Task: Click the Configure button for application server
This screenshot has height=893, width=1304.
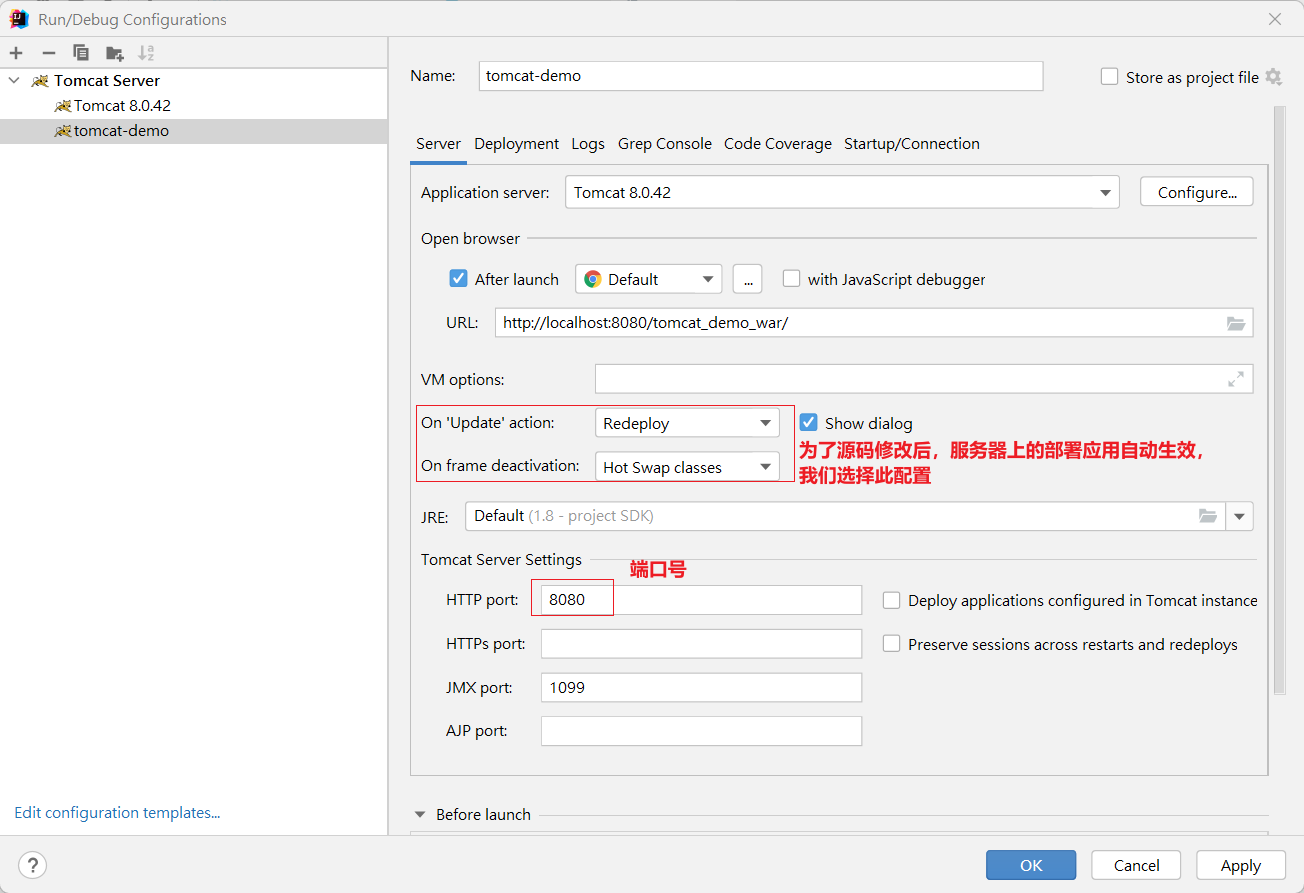Action: 1196,191
